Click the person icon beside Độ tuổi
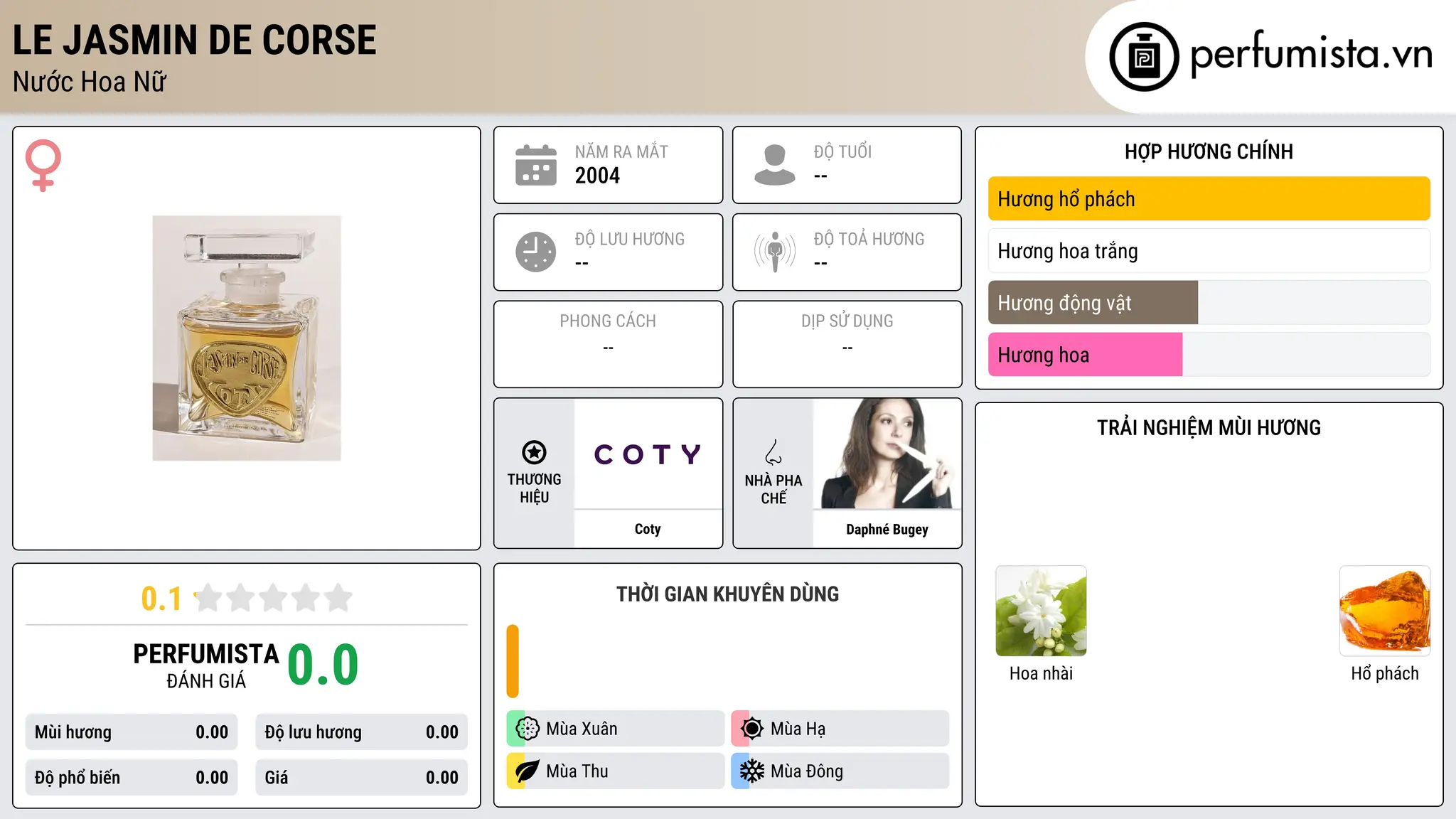This screenshot has width=1456, height=819. click(775, 165)
